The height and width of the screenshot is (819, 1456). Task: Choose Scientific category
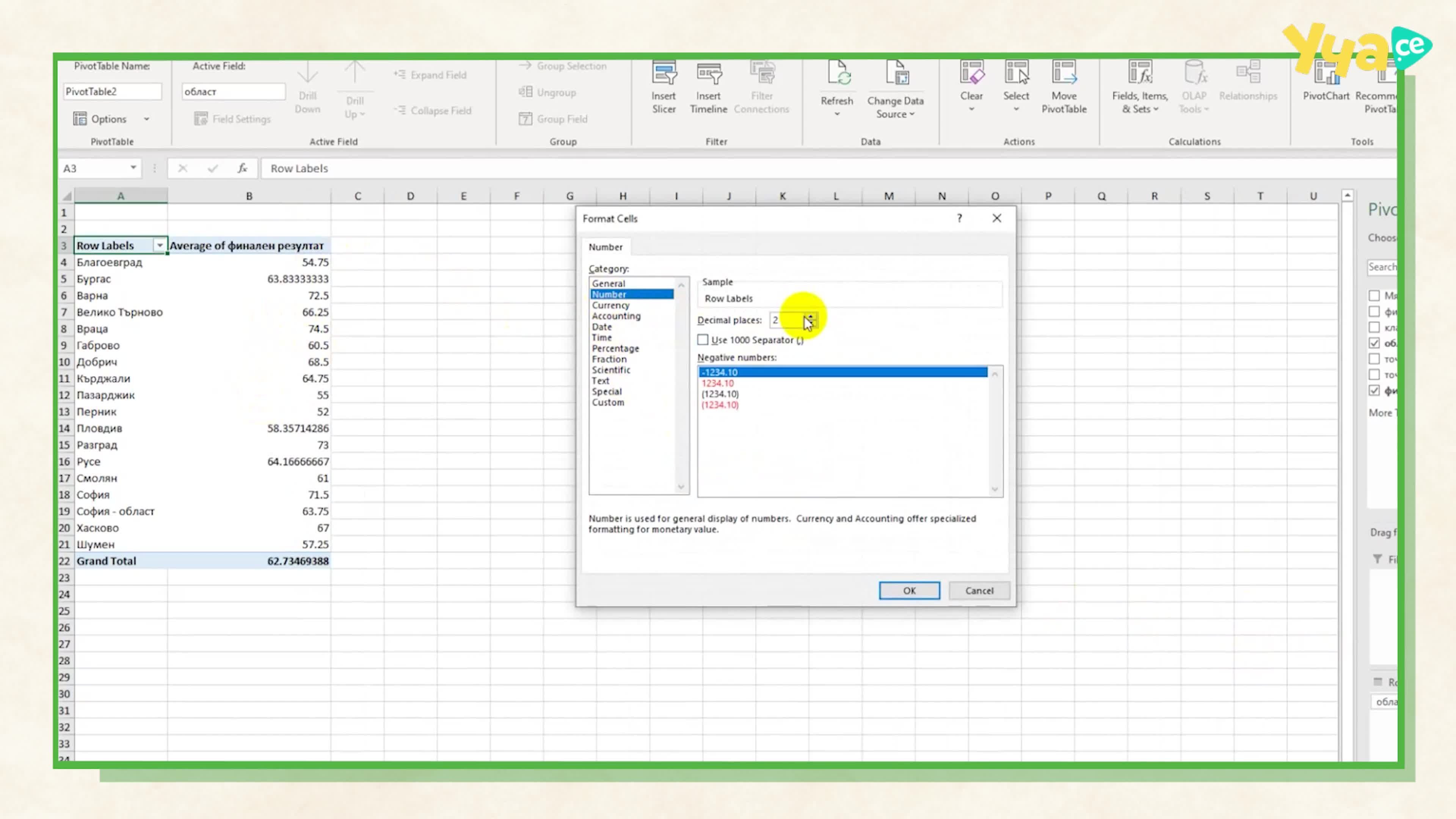610,370
